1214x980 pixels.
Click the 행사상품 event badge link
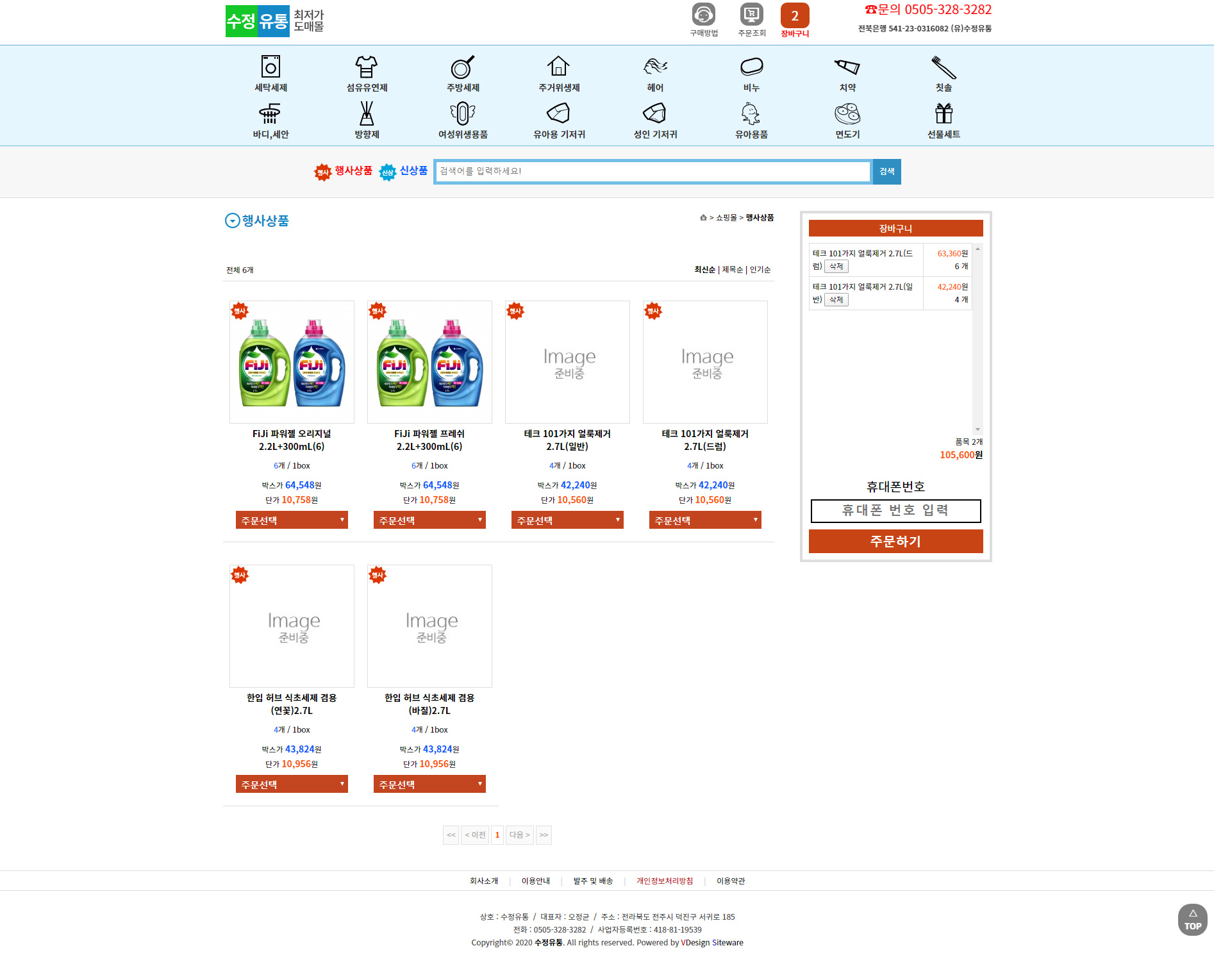tap(343, 171)
